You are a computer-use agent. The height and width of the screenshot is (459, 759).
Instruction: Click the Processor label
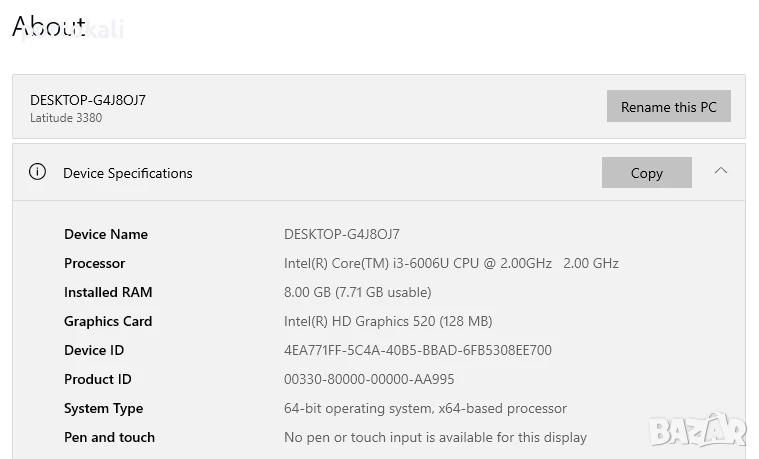(x=95, y=263)
